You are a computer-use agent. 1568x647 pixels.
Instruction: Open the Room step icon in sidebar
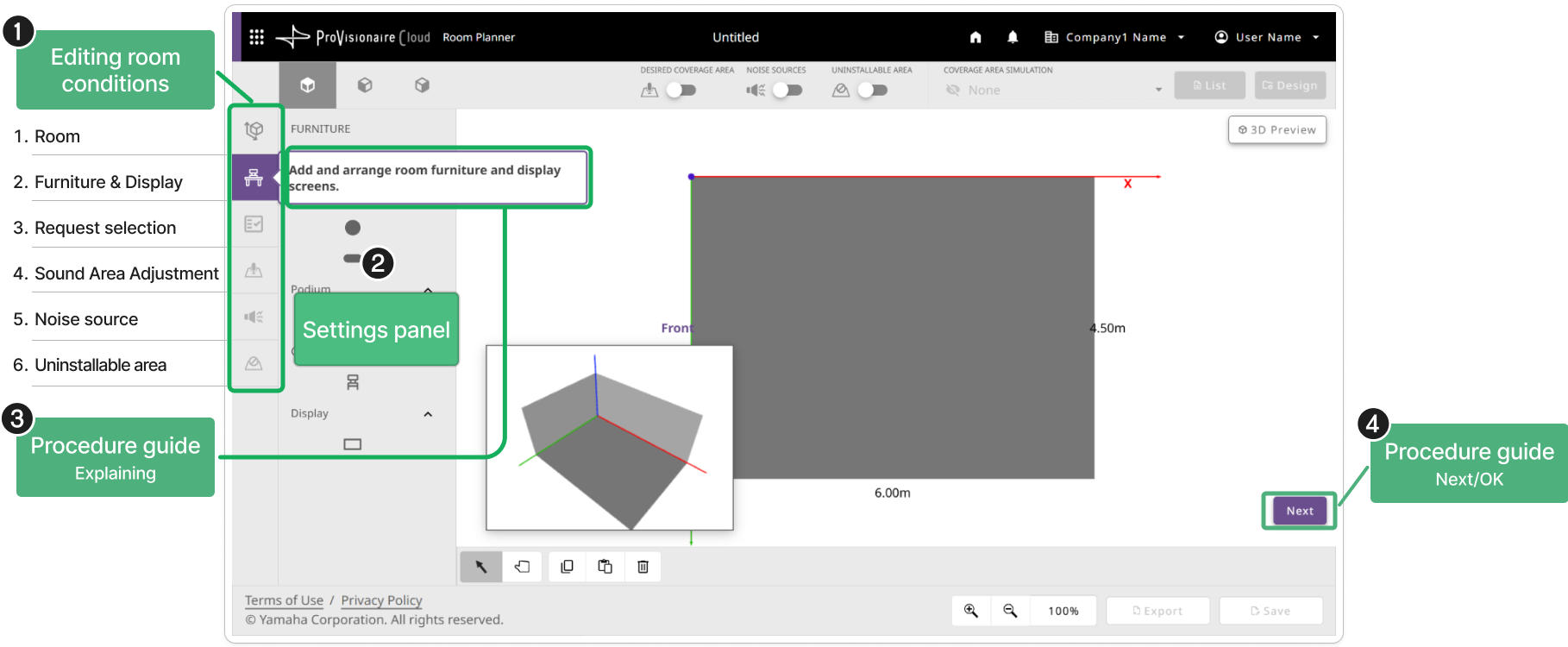coord(254,130)
